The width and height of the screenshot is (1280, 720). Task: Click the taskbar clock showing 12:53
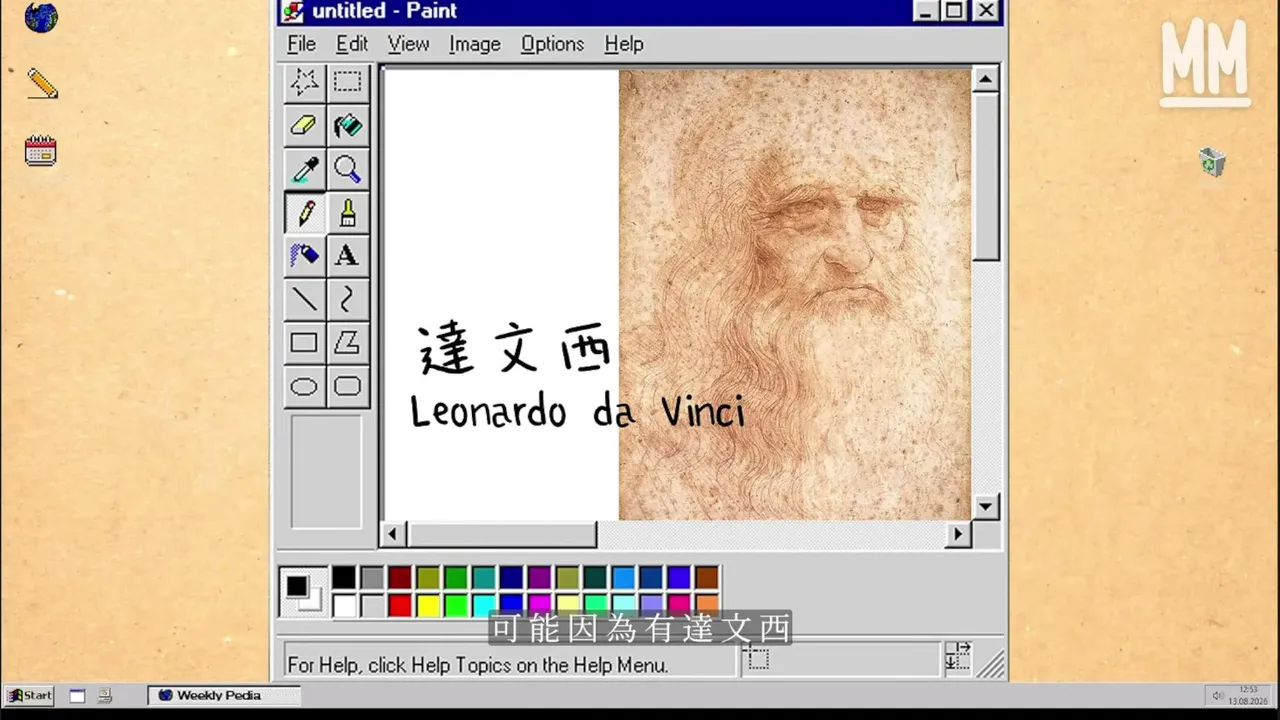[x=1250, y=689]
